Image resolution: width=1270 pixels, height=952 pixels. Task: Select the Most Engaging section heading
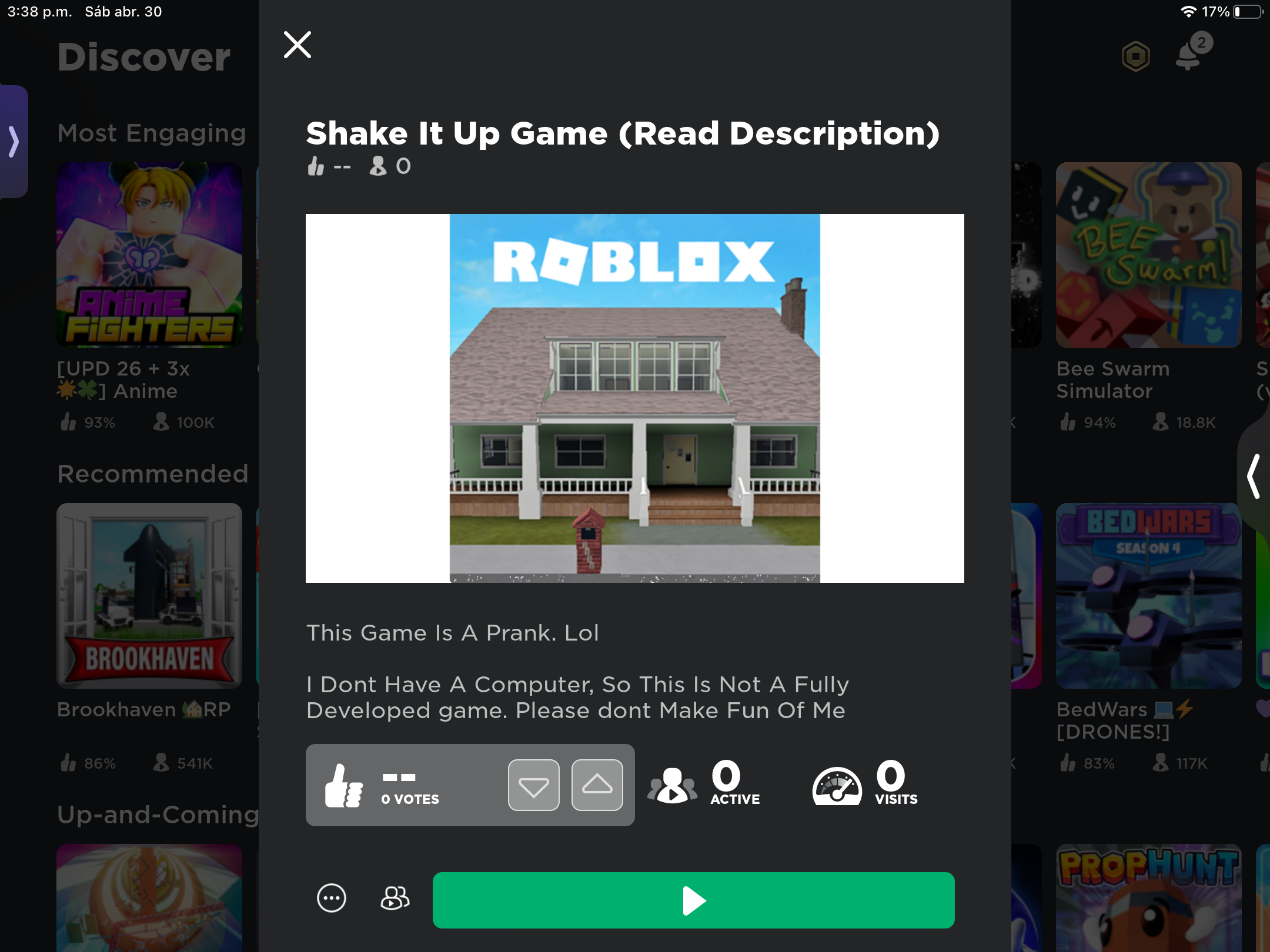tap(152, 133)
